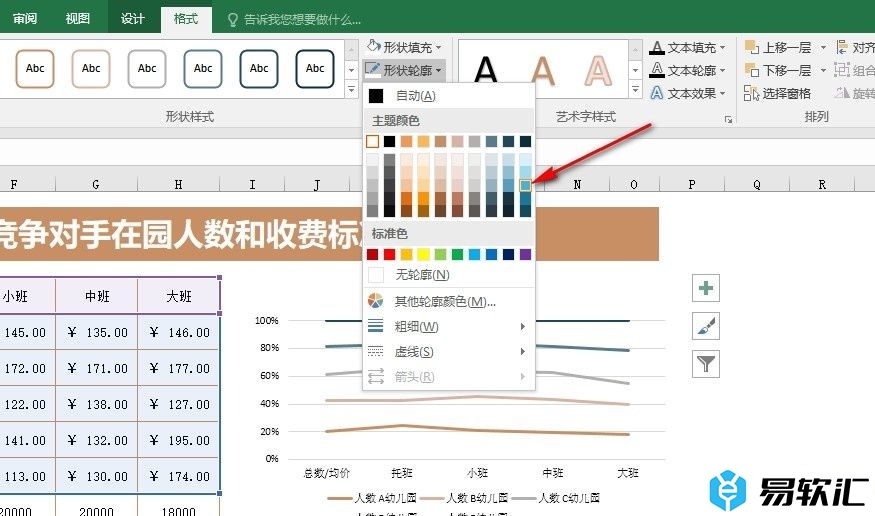Select column Q header
Viewport: 875px width, 516px height.
click(757, 184)
